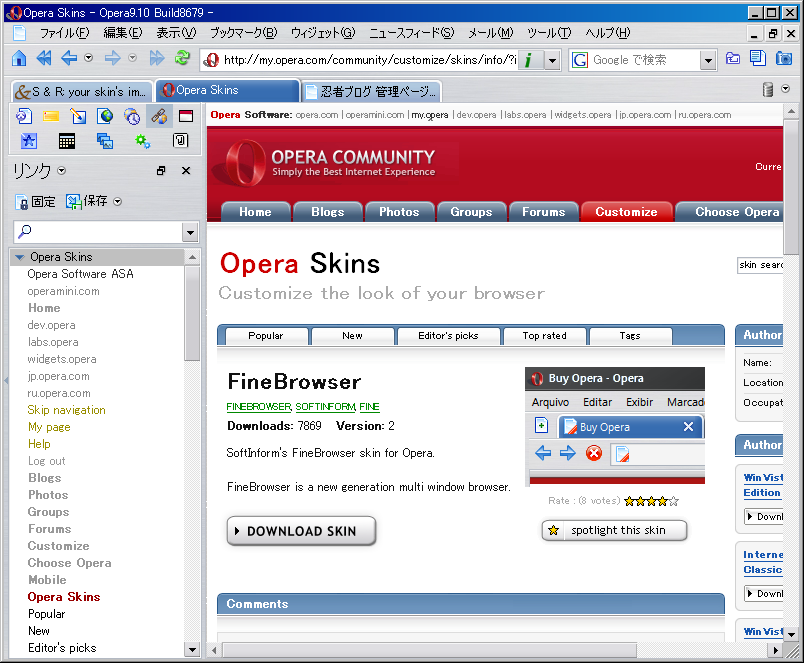Select the Links panel chain icon
The height and width of the screenshot is (663, 804).
tap(159, 116)
